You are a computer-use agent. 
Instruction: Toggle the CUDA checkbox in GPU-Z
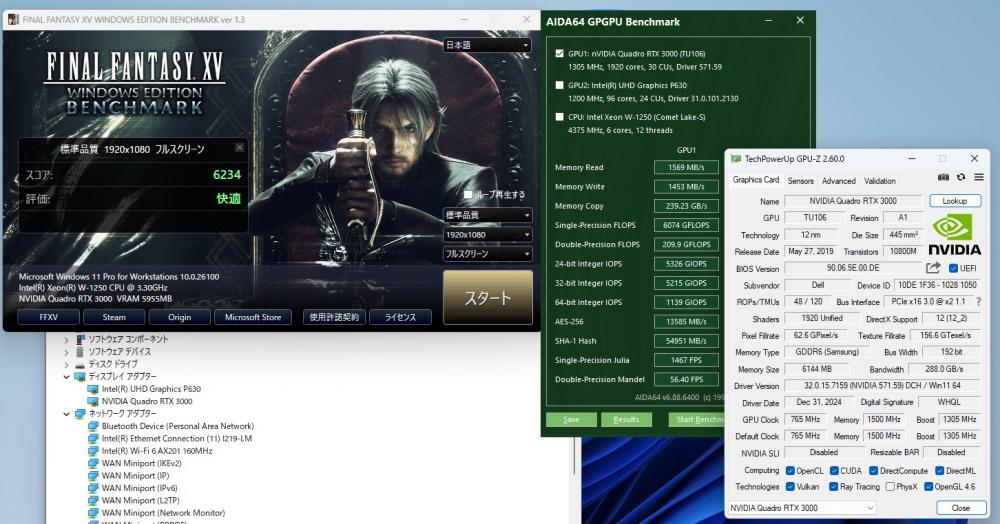point(834,470)
